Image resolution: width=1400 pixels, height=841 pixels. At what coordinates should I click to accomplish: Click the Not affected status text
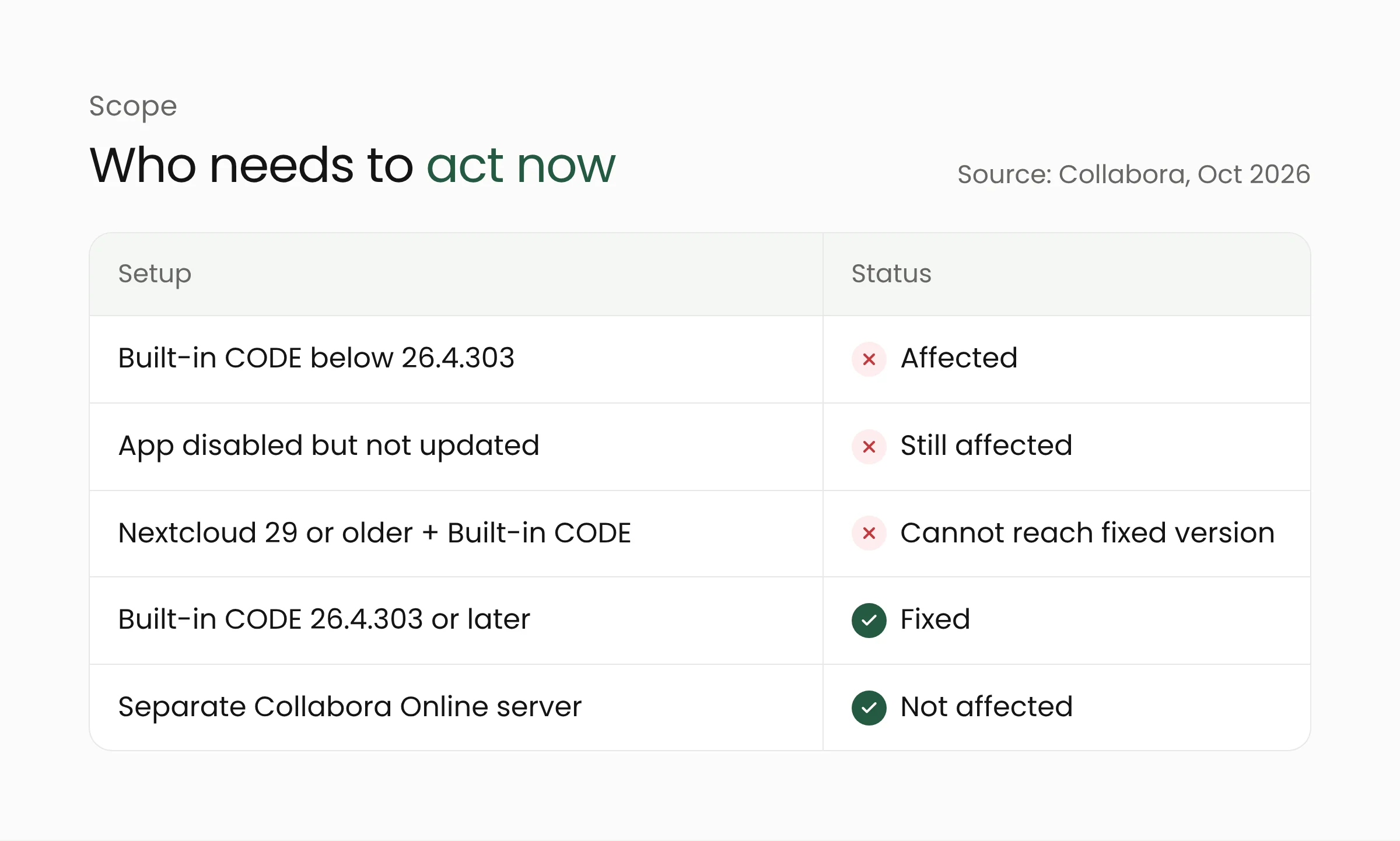(x=986, y=707)
